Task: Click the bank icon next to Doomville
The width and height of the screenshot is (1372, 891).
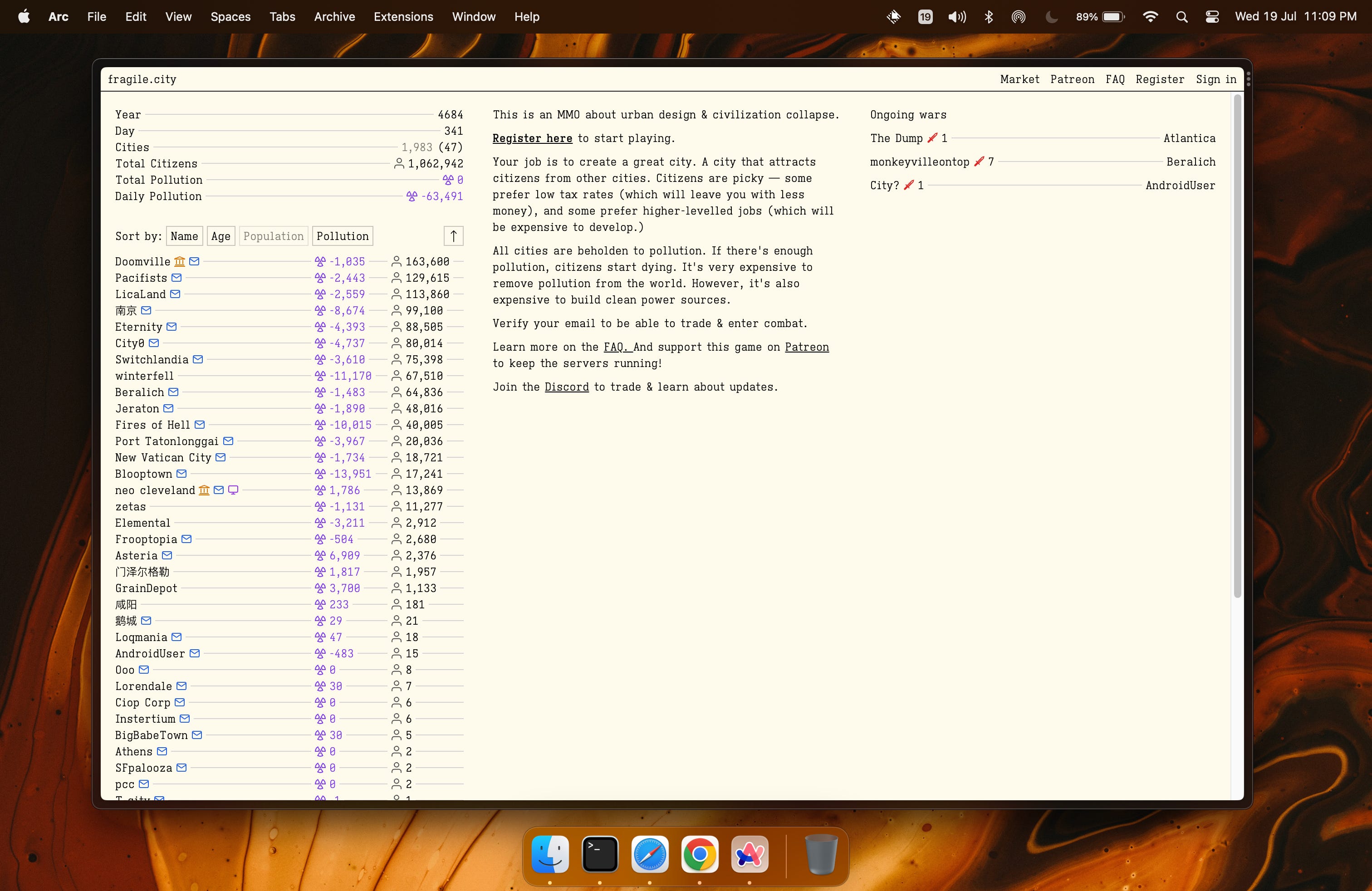Action: [179, 262]
